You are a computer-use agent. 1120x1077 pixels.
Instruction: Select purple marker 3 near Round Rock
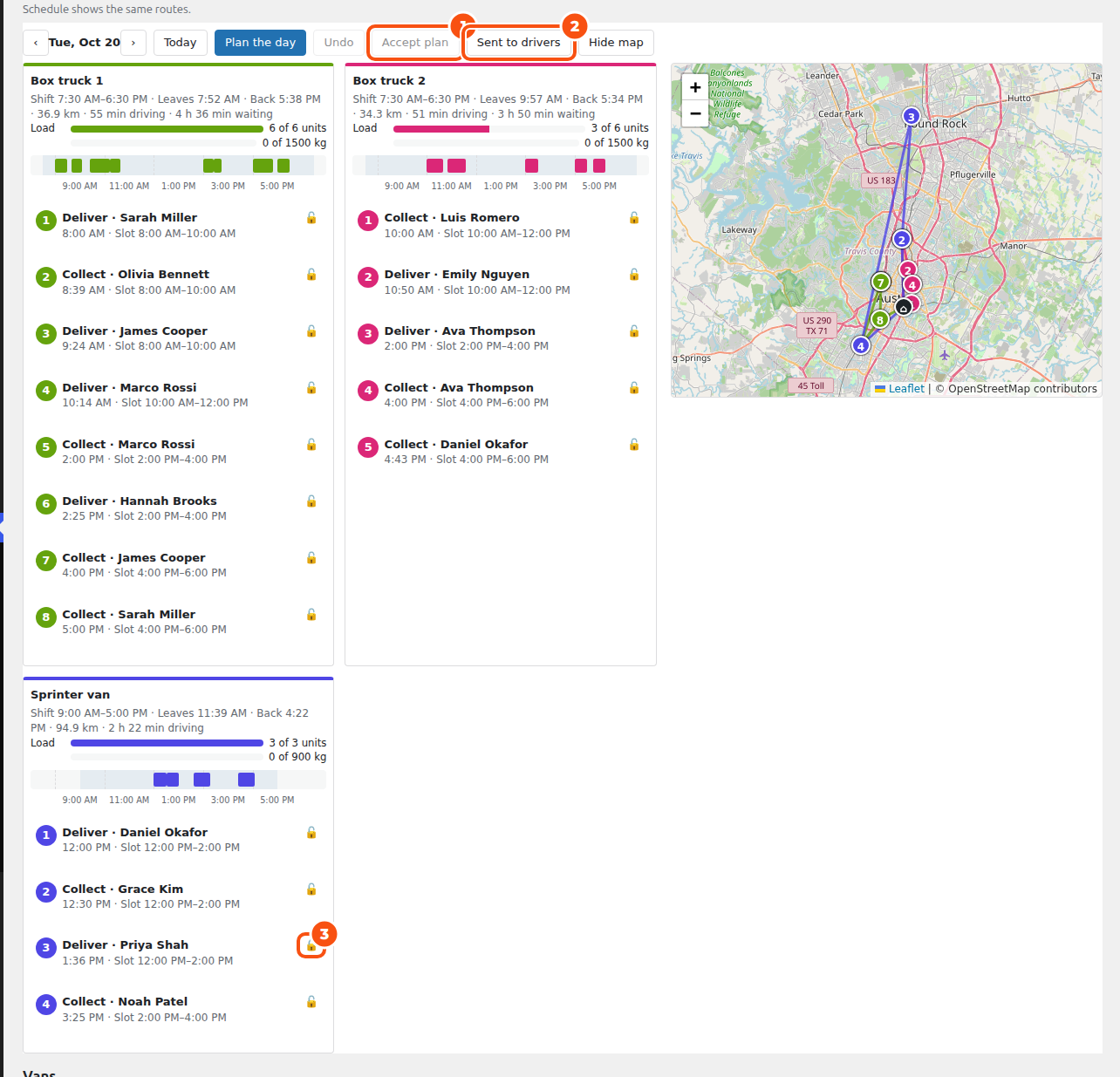[x=911, y=116]
